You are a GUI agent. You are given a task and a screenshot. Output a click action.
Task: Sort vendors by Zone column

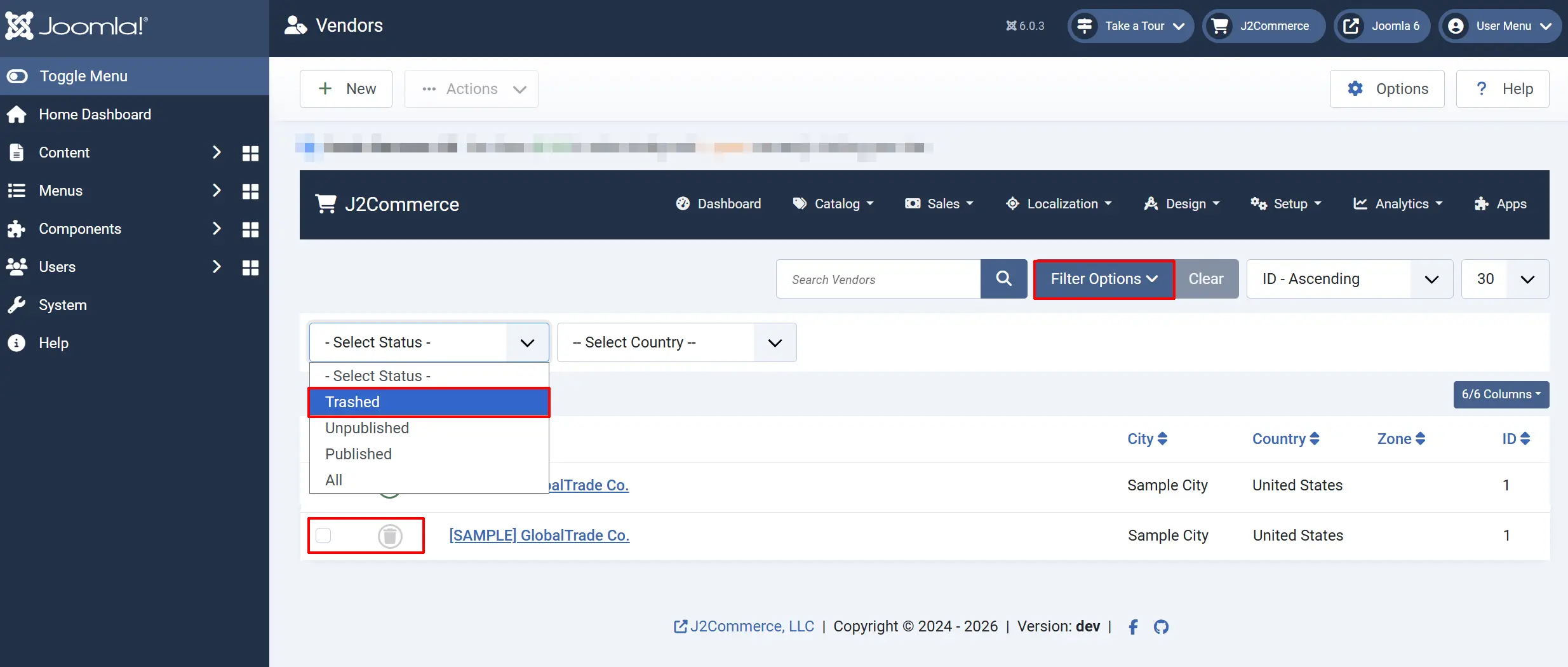[x=1402, y=439]
